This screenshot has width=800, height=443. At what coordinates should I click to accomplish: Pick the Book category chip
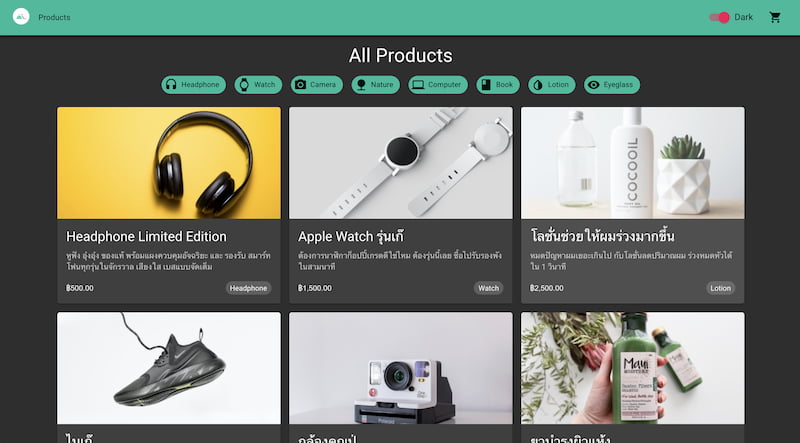pyautogui.click(x=498, y=85)
